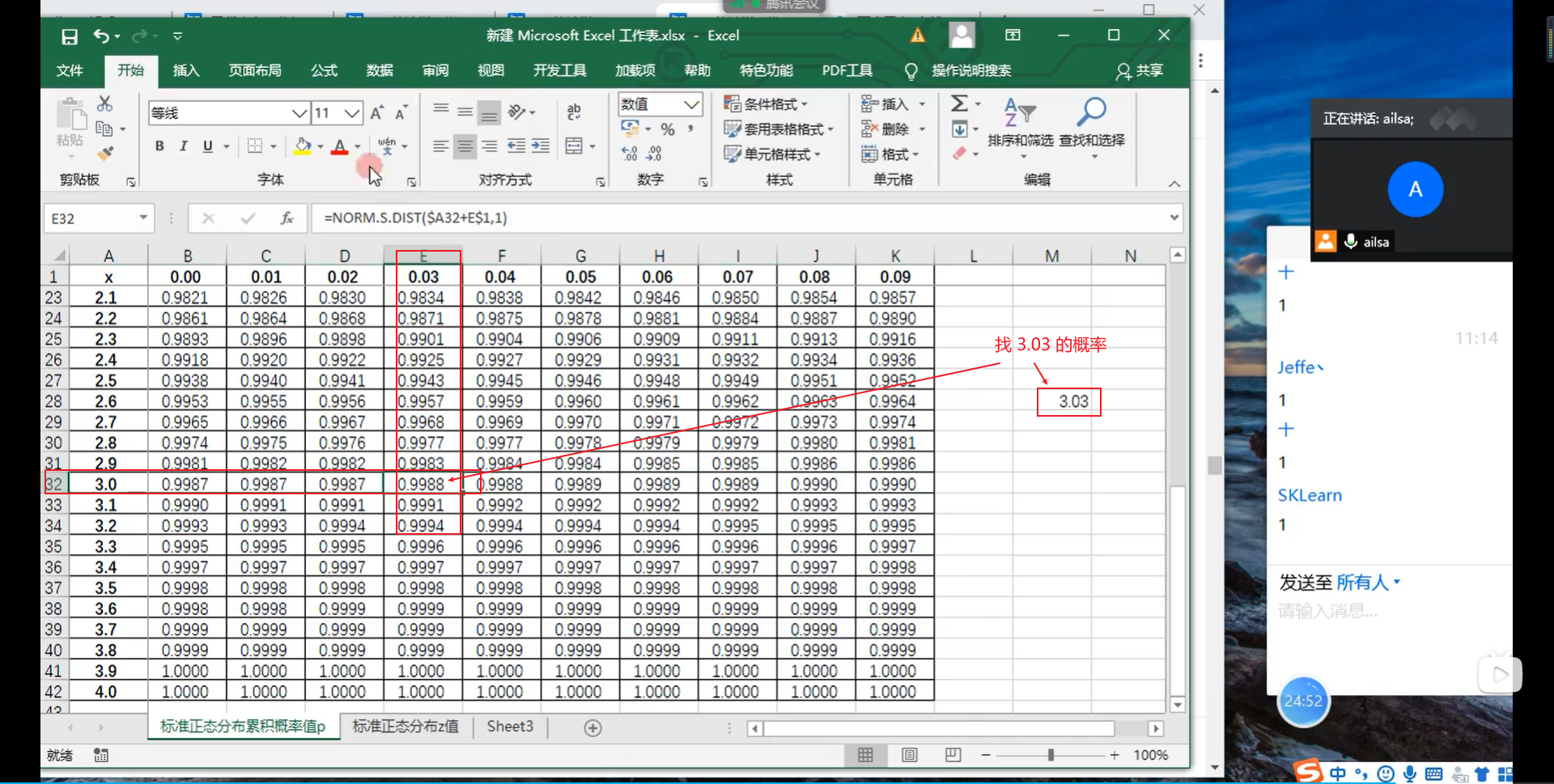Open the 文件 menu

pyautogui.click(x=70, y=70)
